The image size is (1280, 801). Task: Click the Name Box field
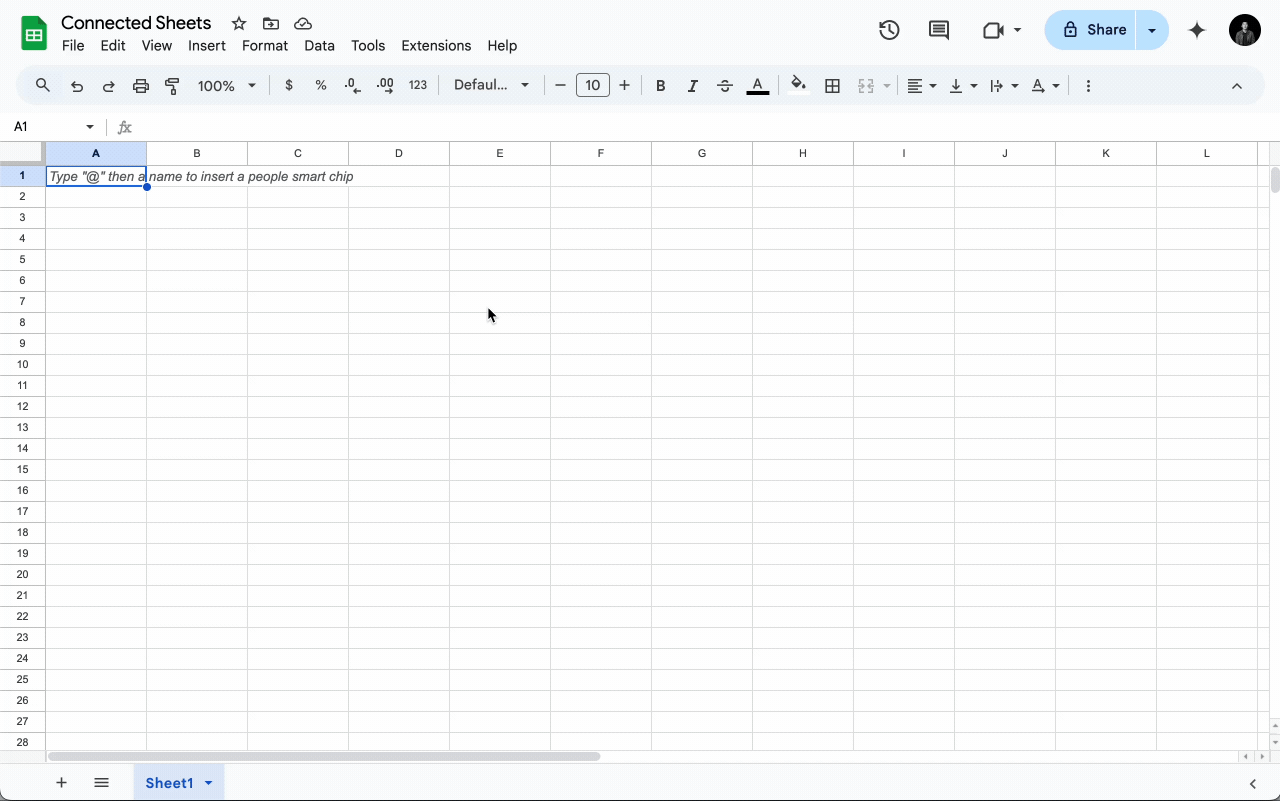pyautogui.click(x=48, y=127)
